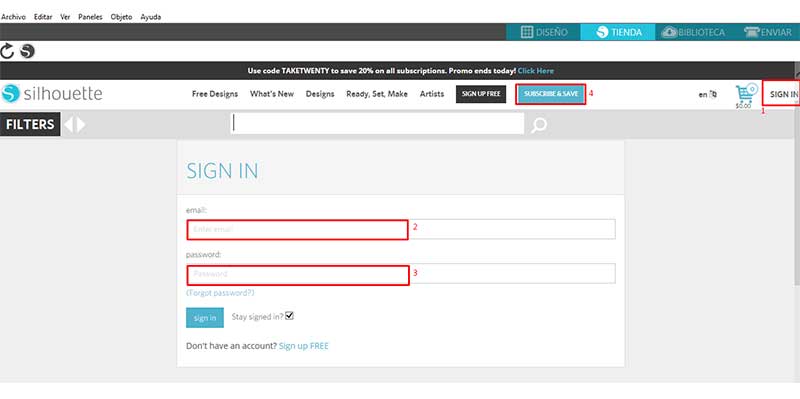Click the store search box
800x399 pixels.
377,123
